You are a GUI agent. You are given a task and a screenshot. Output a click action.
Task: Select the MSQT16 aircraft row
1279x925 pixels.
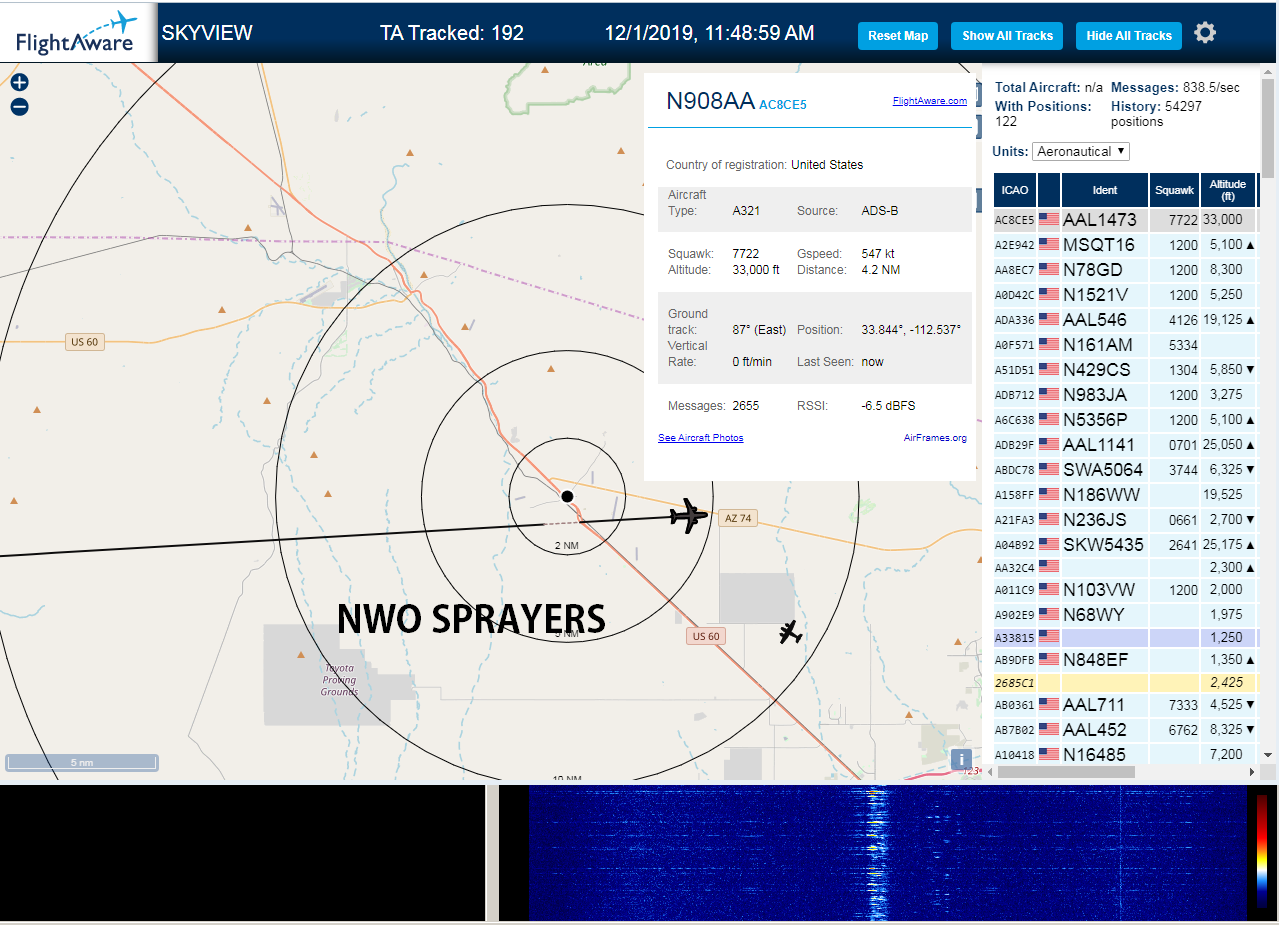(x=1125, y=245)
